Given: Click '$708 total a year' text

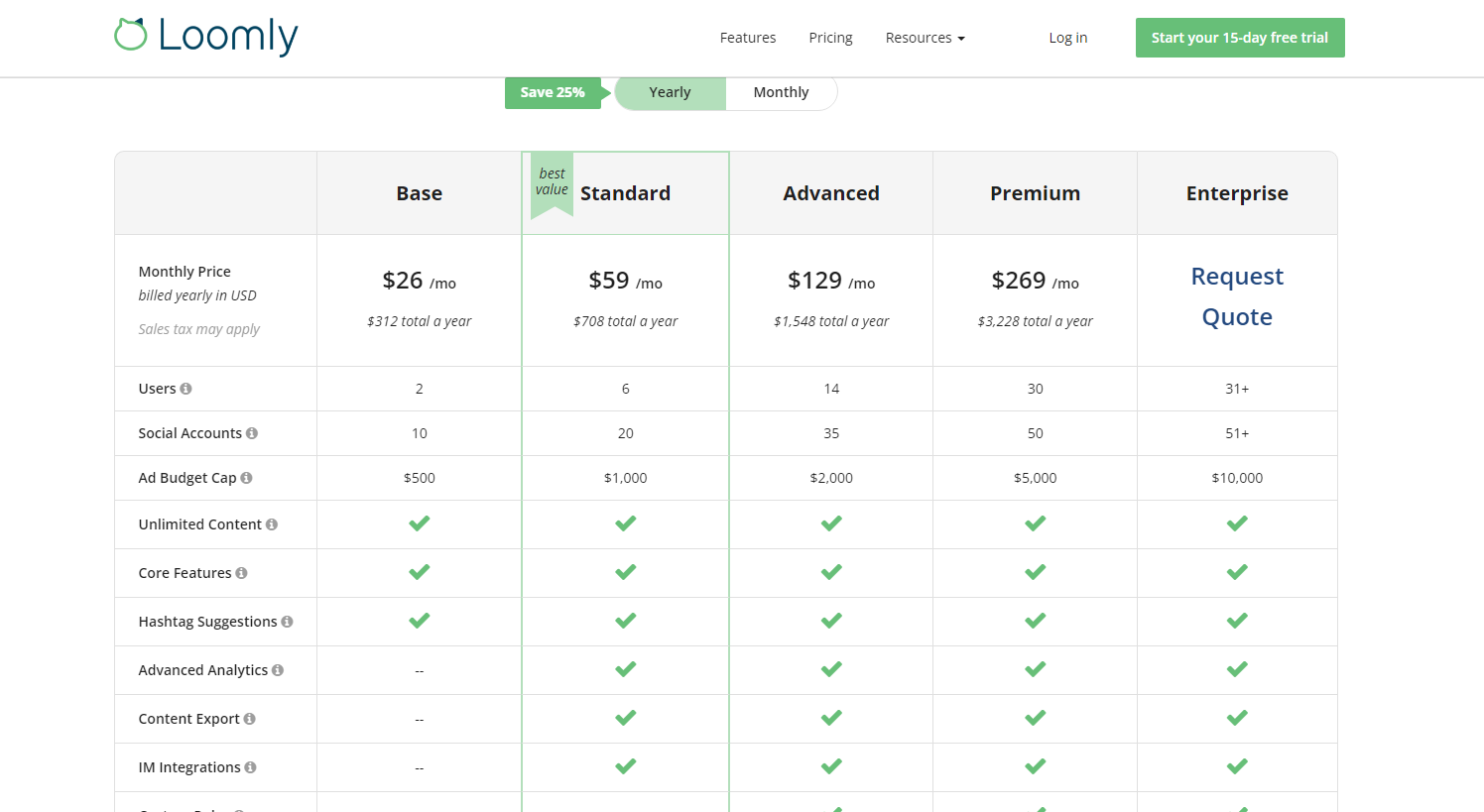Looking at the screenshot, I should pos(626,321).
